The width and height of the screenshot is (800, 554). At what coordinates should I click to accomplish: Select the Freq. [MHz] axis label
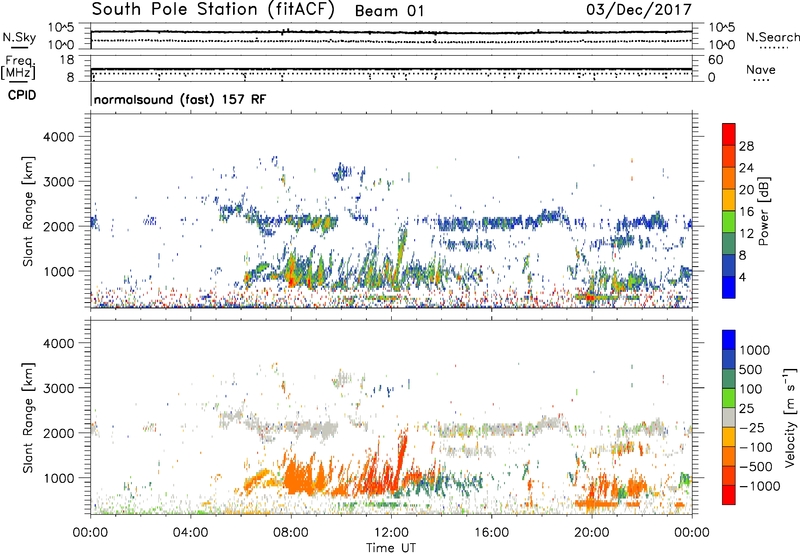tap(18, 68)
